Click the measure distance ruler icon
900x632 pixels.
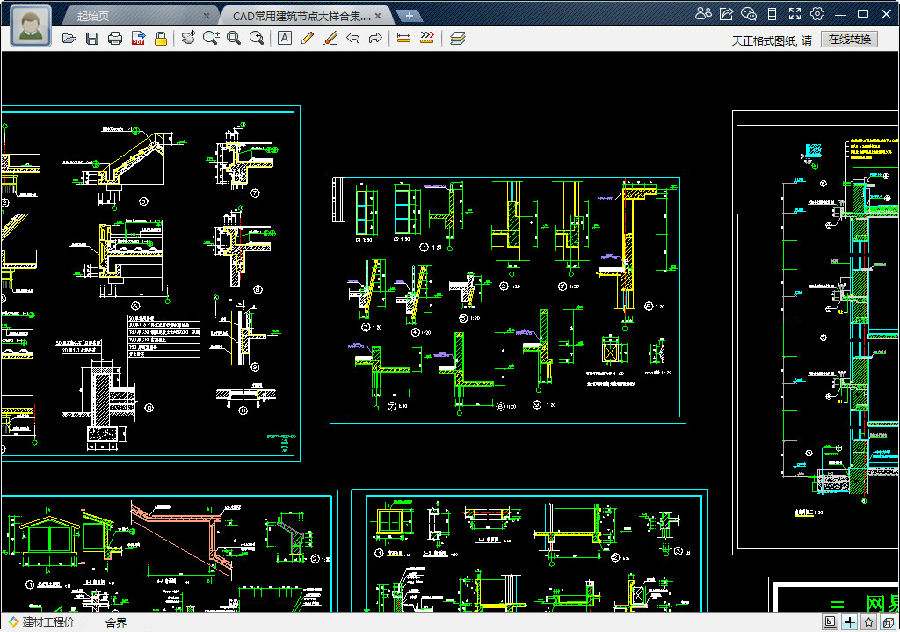coord(404,38)
